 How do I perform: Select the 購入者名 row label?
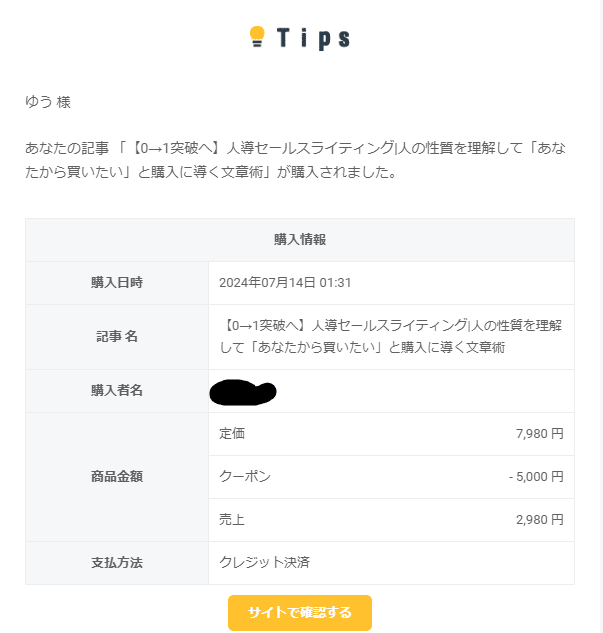pyautogui.click(x=117, y=390)
